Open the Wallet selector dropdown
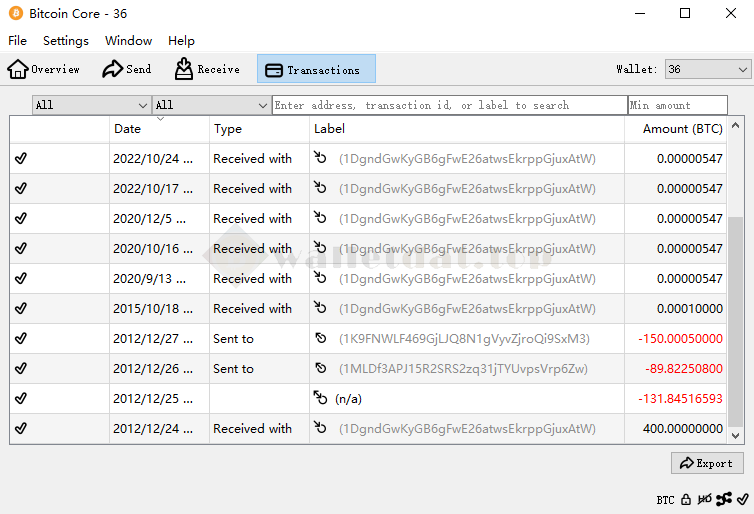The image size is (754, 514). (708, 69)
